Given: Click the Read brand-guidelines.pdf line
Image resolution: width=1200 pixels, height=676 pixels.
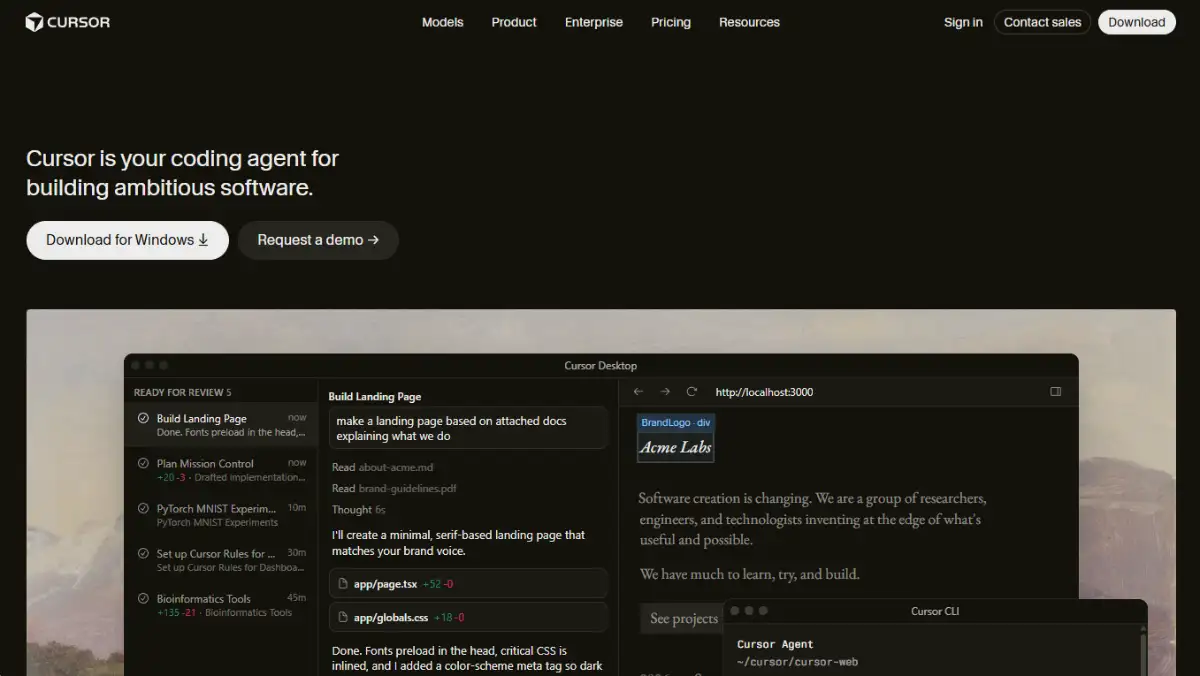Looking at the screenshot, I should click(394, 488).
